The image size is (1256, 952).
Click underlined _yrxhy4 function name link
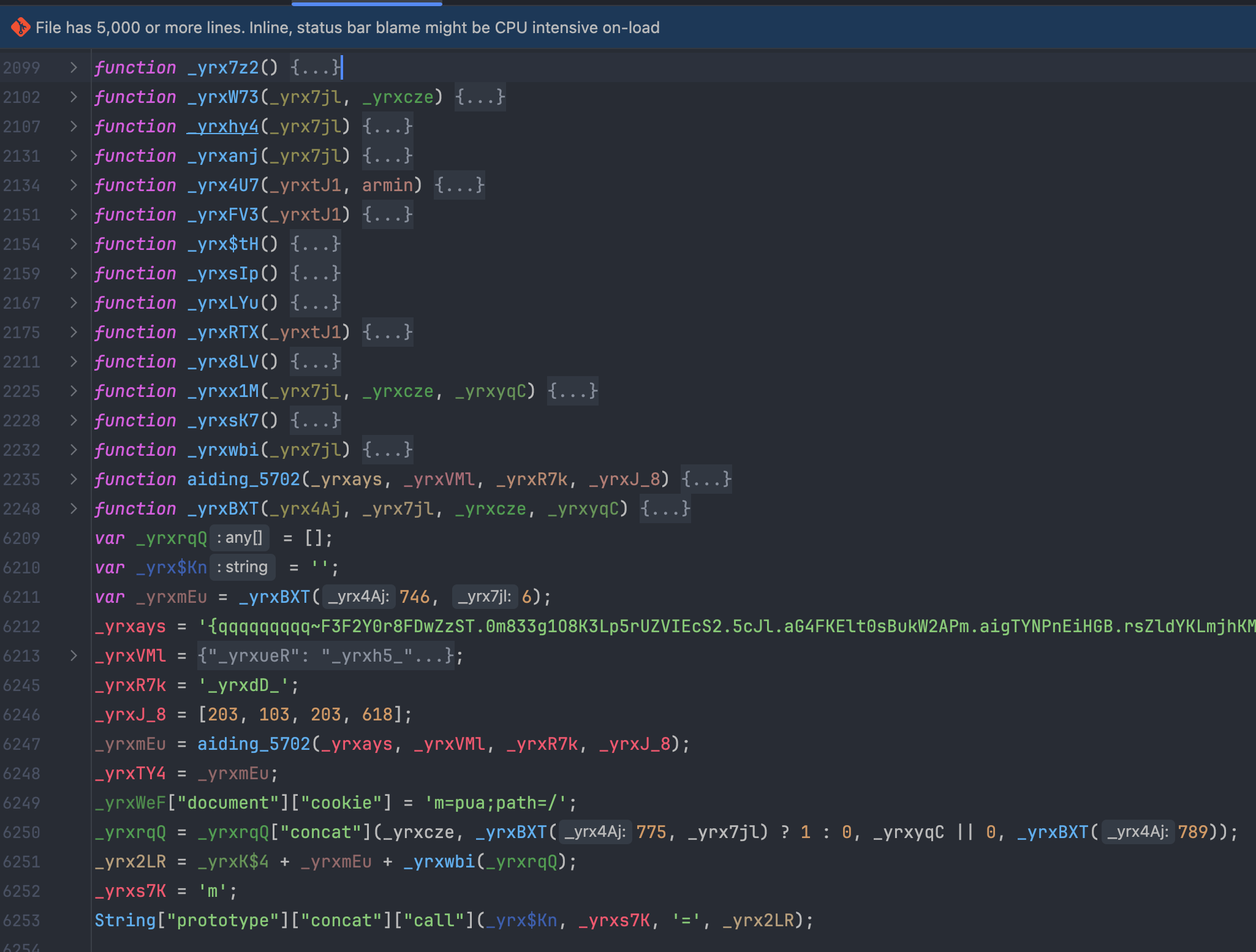point(222,126)
